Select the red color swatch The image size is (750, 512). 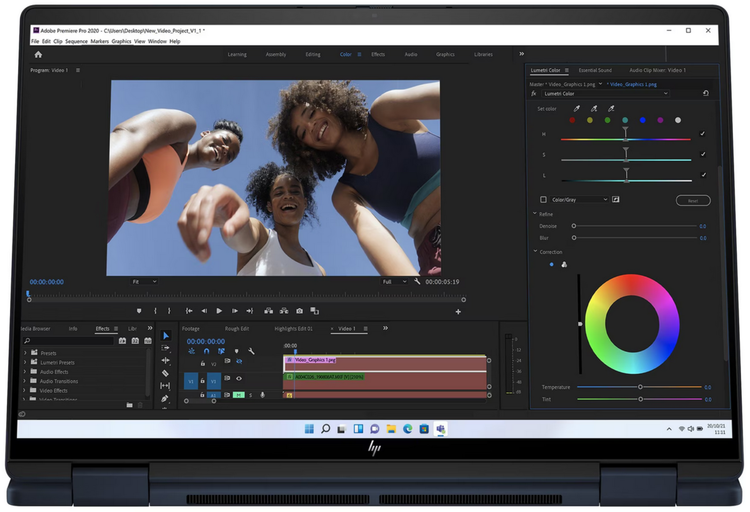click(x=572, y=120)
